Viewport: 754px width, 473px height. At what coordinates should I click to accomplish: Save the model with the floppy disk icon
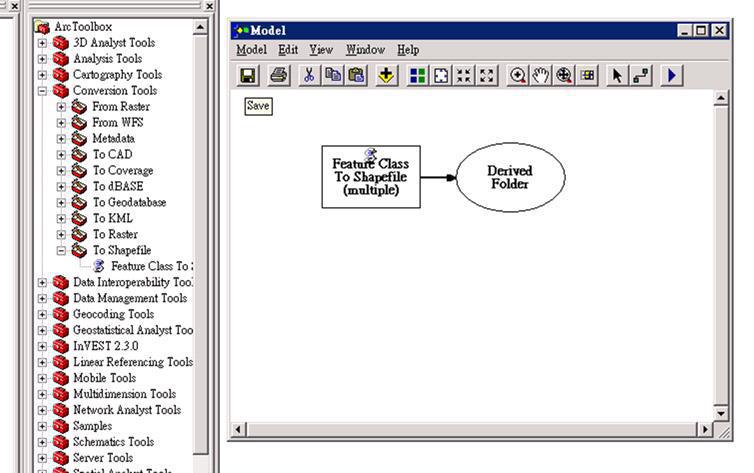(248, 75)
